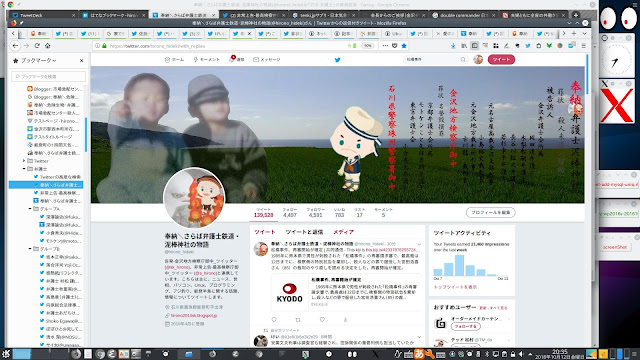The height and width of the screenshot is (360, 640).
Task: Open the ツイート count 139,528 stat
Action: point(263,212)
